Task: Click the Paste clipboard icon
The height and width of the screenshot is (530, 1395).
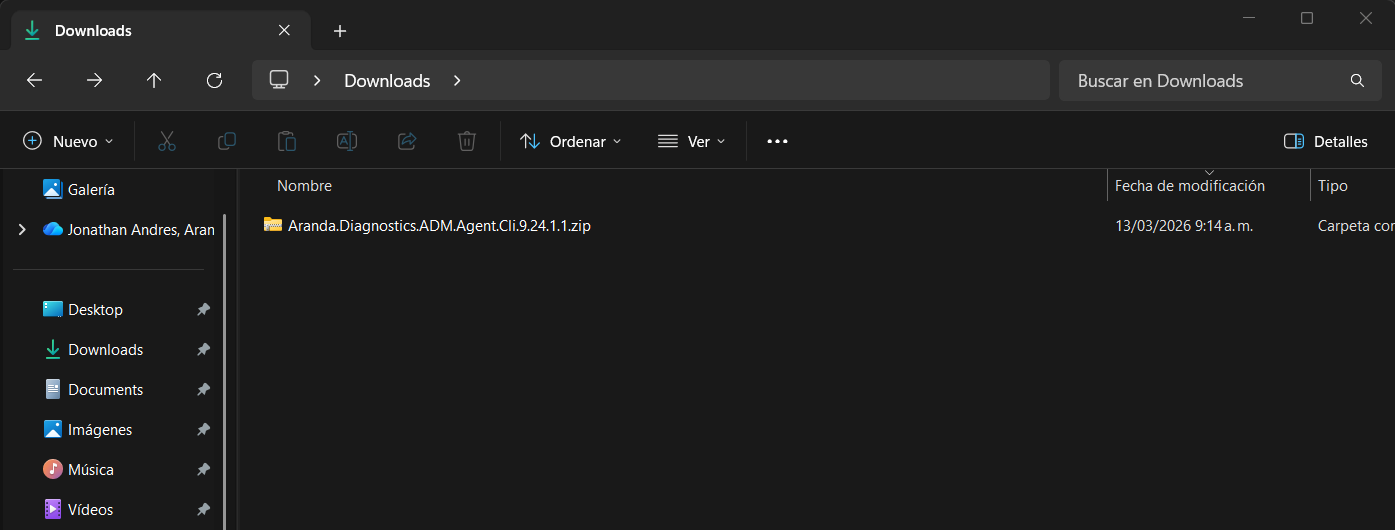Action: [x=287, y=141]
